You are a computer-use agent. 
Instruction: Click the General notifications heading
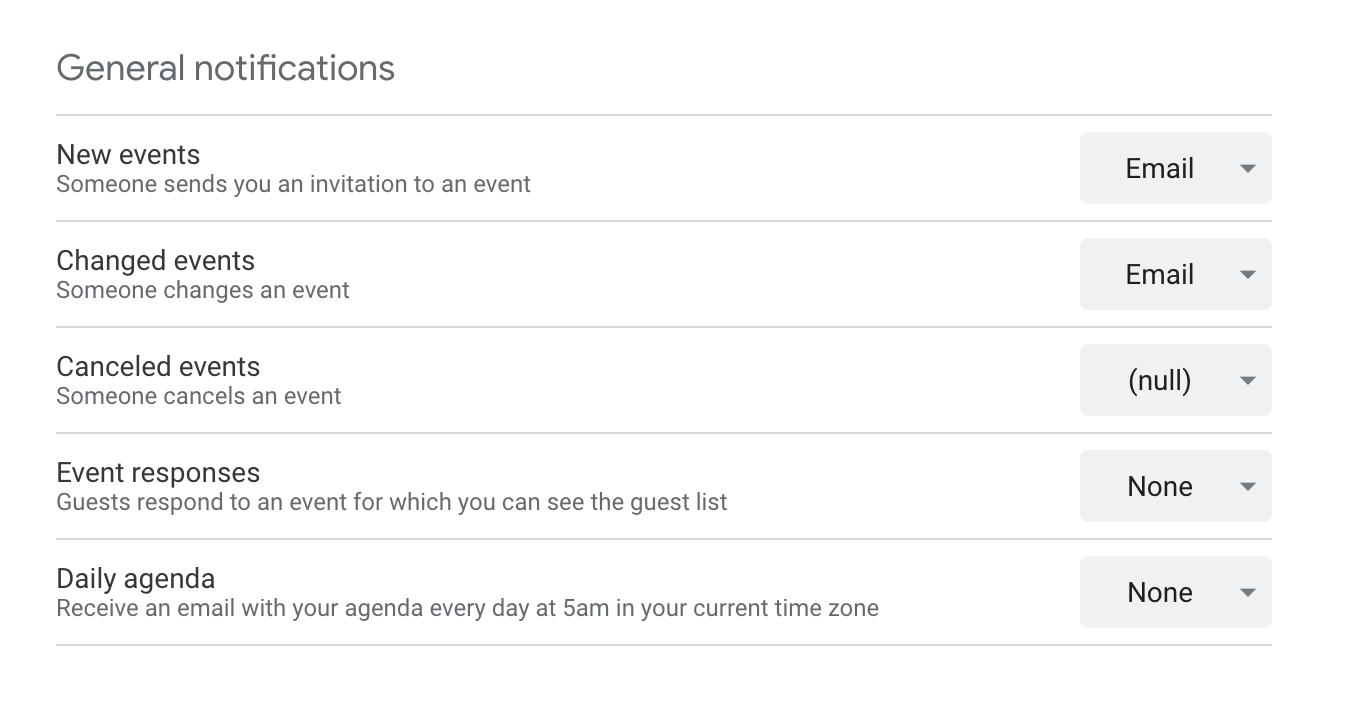(x=225, y=68)
